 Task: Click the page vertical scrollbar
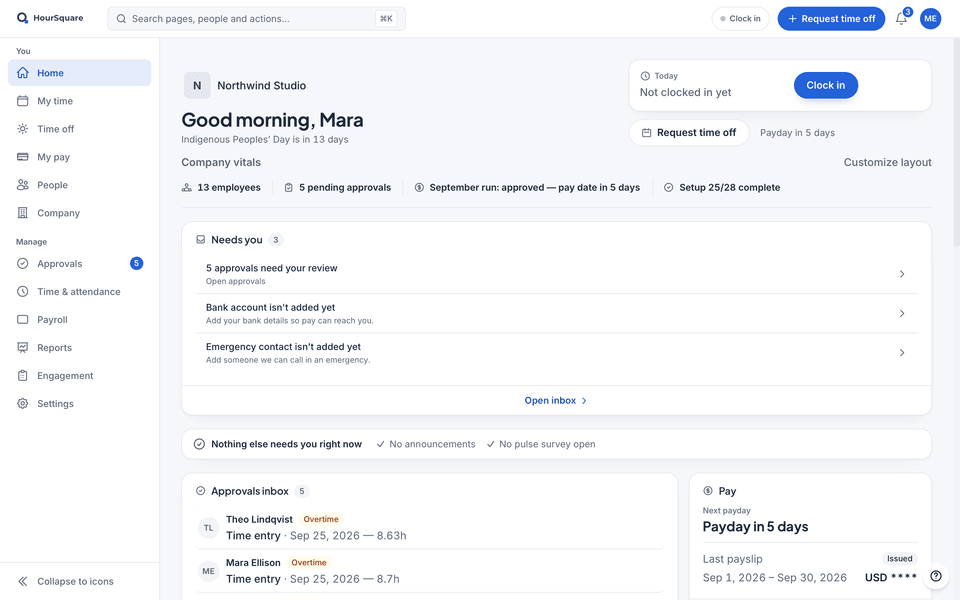956,142
